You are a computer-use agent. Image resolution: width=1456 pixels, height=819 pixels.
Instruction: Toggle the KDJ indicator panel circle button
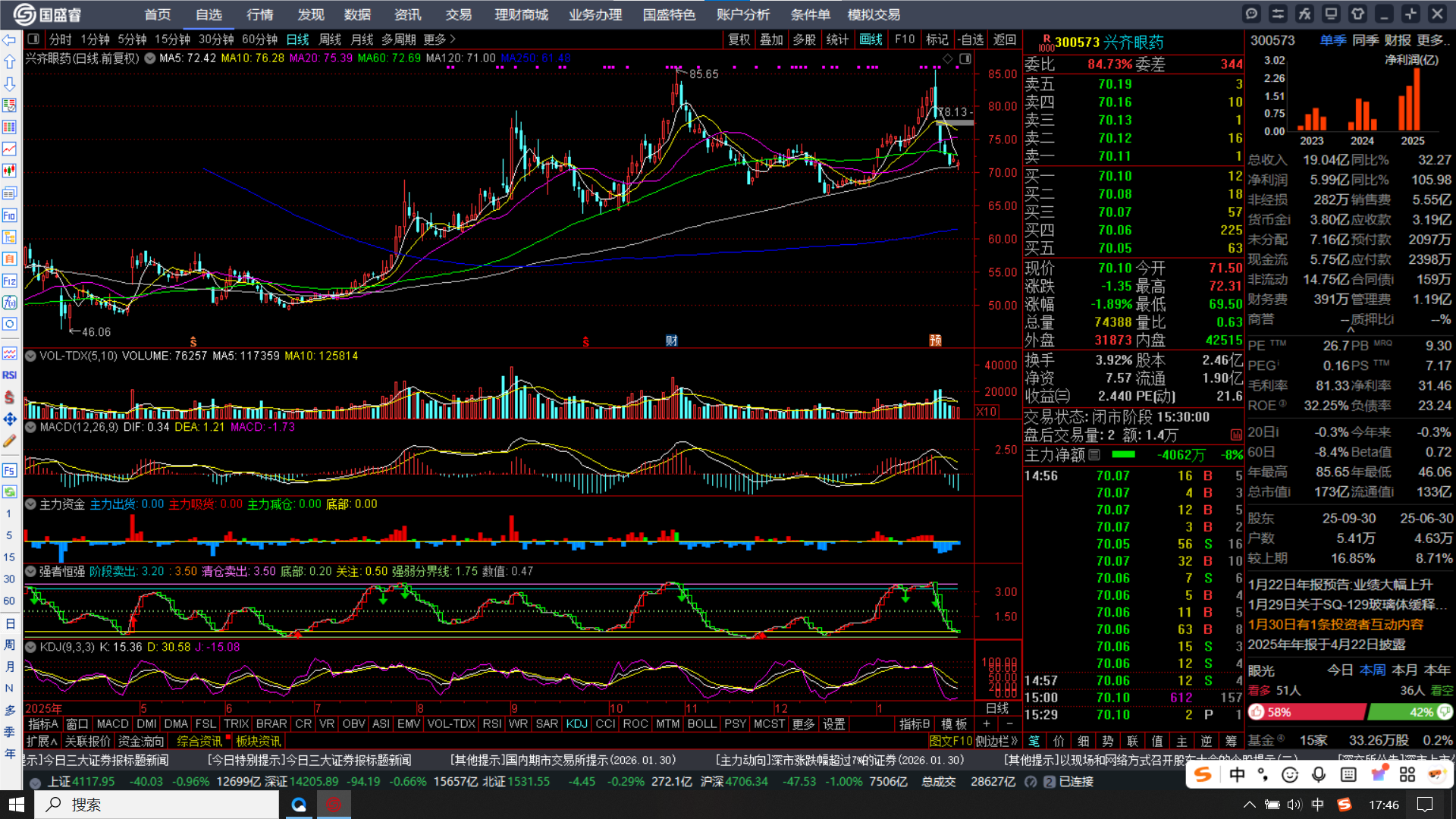pyautogui.click(x=31, y=647)
